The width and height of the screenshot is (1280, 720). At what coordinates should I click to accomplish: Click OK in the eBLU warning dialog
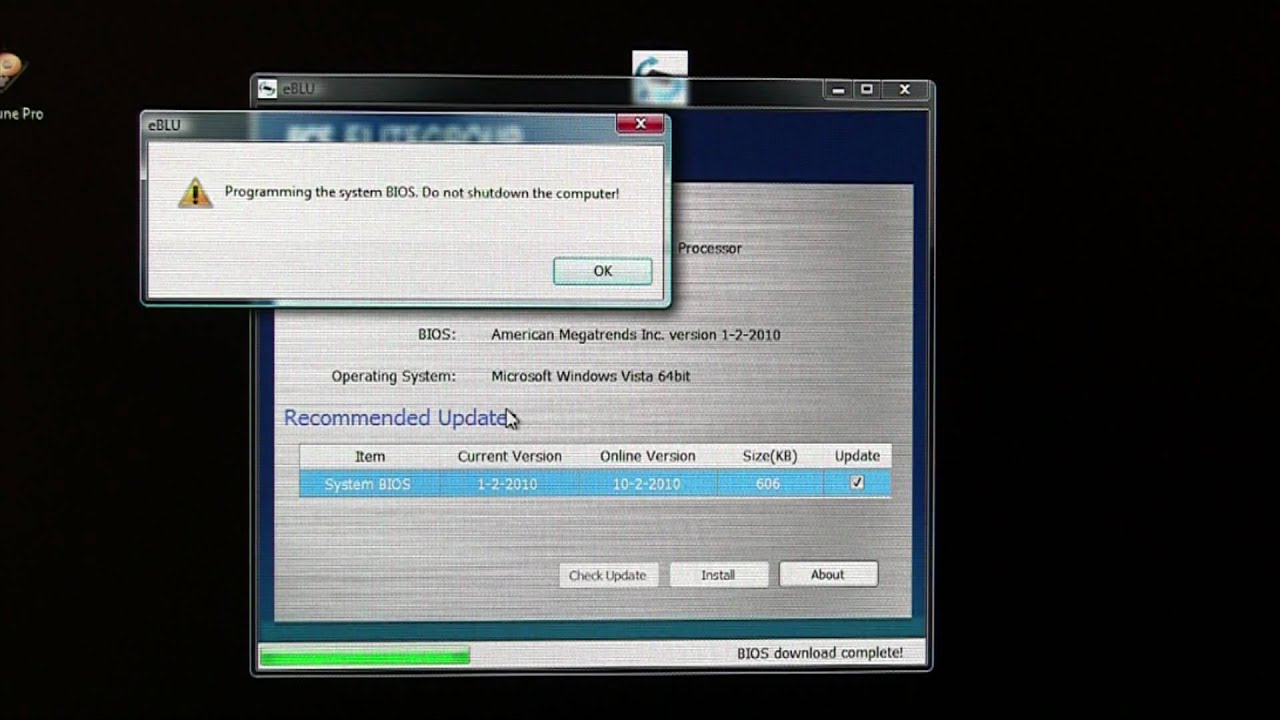click(602, 271)
